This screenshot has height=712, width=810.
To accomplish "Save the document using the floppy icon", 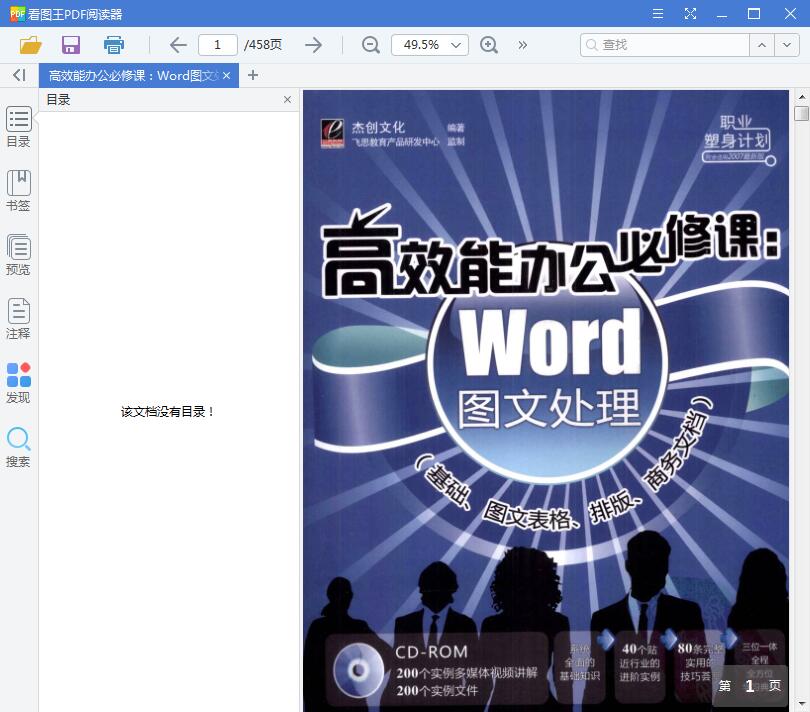I will (x=71, y=45).
